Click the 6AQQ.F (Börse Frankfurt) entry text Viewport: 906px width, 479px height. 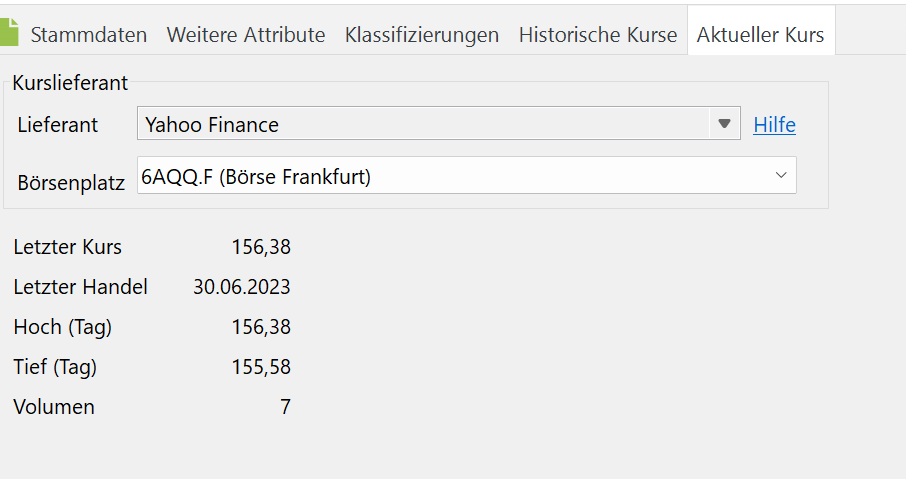(x=256, y=177)
